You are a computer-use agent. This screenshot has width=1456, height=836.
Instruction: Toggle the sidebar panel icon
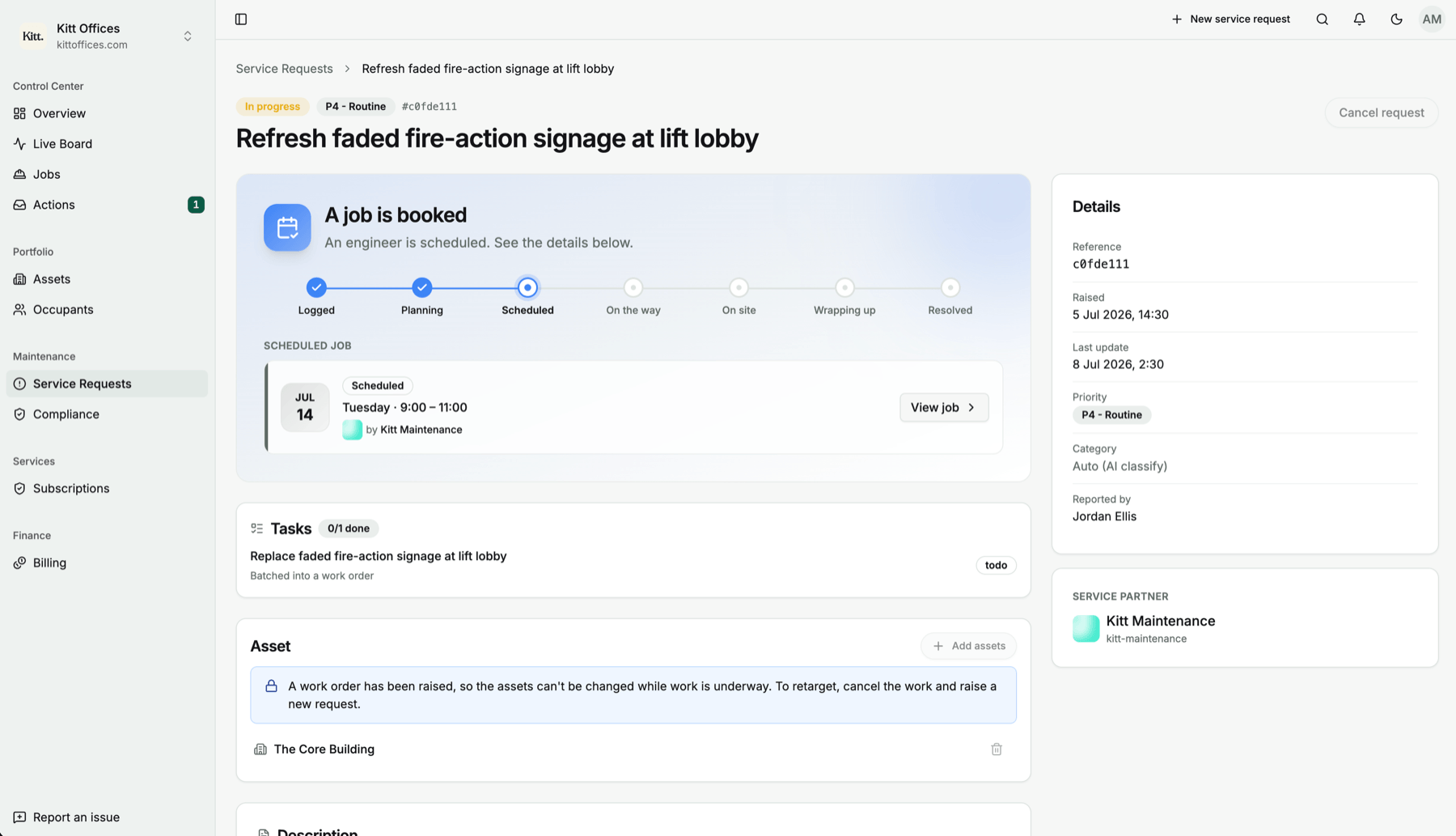241,19
